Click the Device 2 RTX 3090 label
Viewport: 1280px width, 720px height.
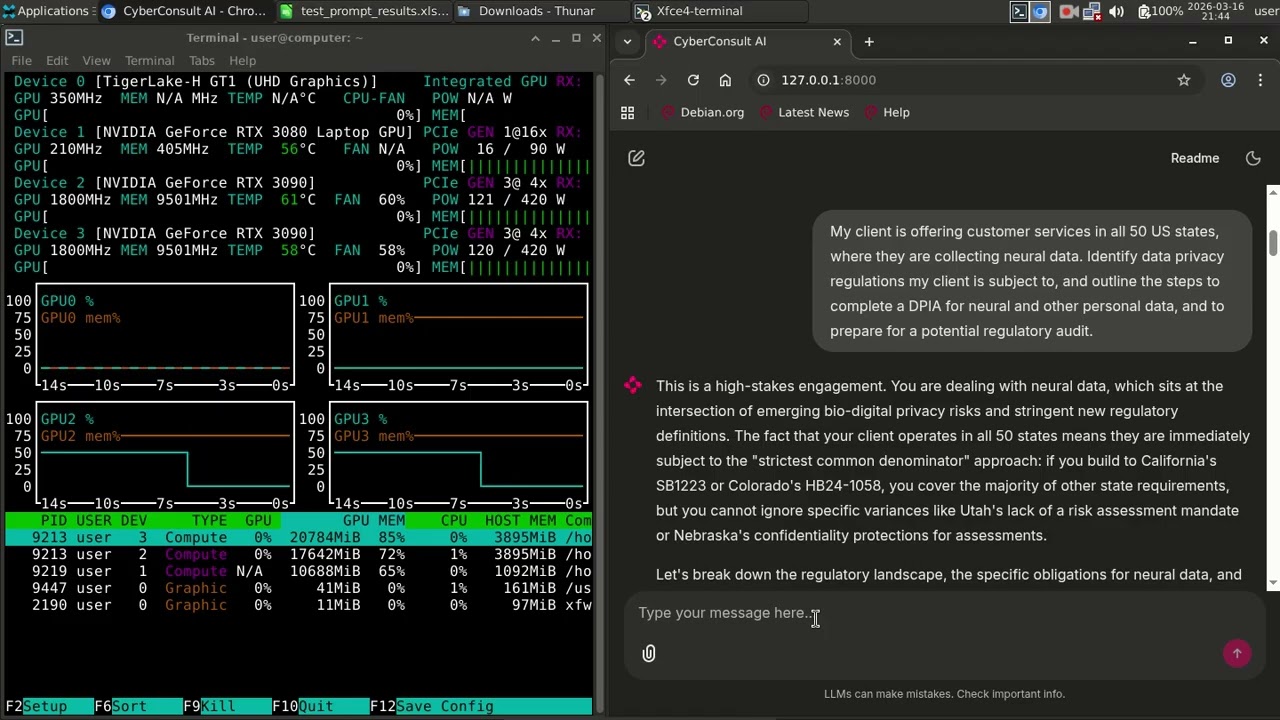pyautogui.click(x=164, y=183)
